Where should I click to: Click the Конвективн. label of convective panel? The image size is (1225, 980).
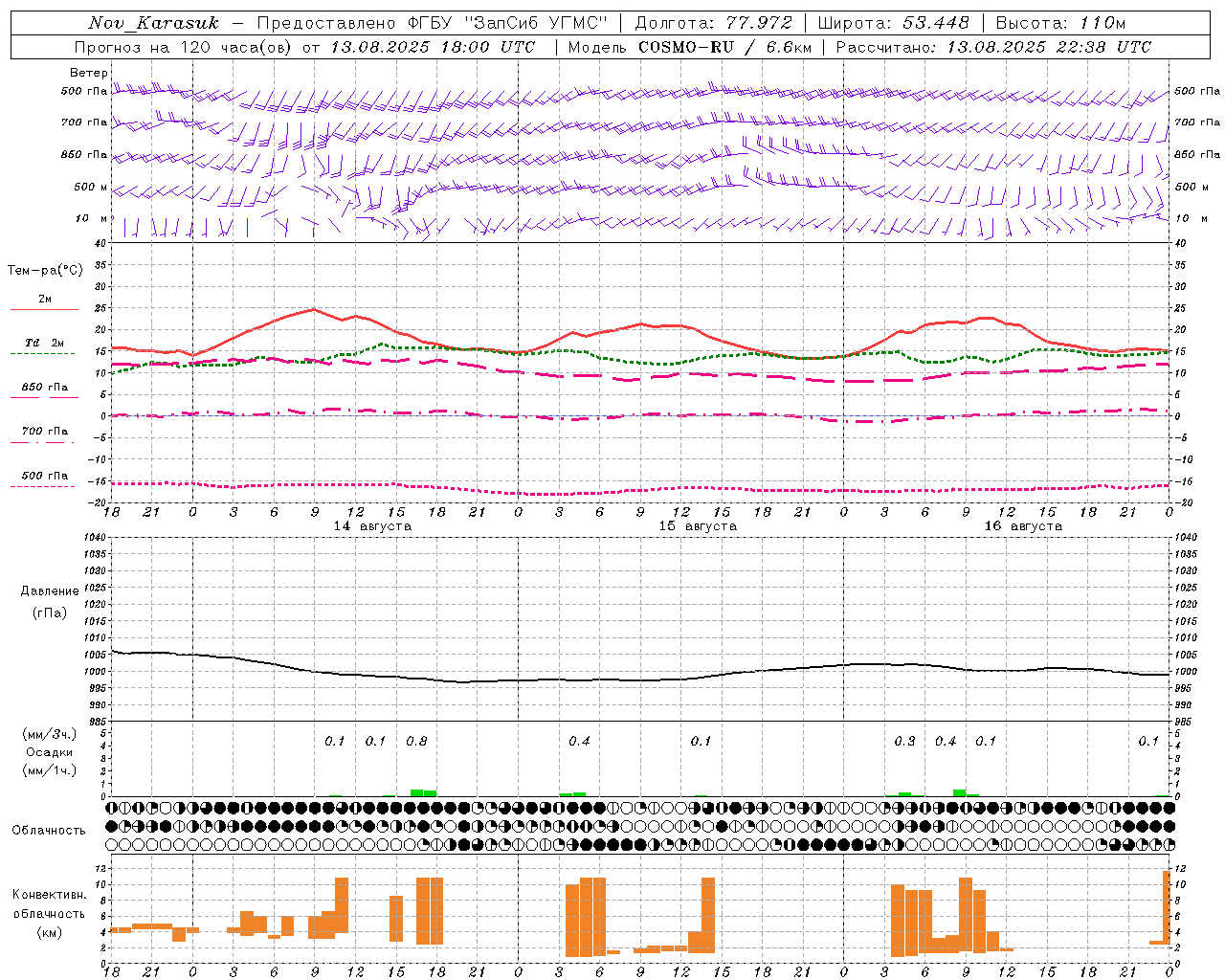coord(50,895)
